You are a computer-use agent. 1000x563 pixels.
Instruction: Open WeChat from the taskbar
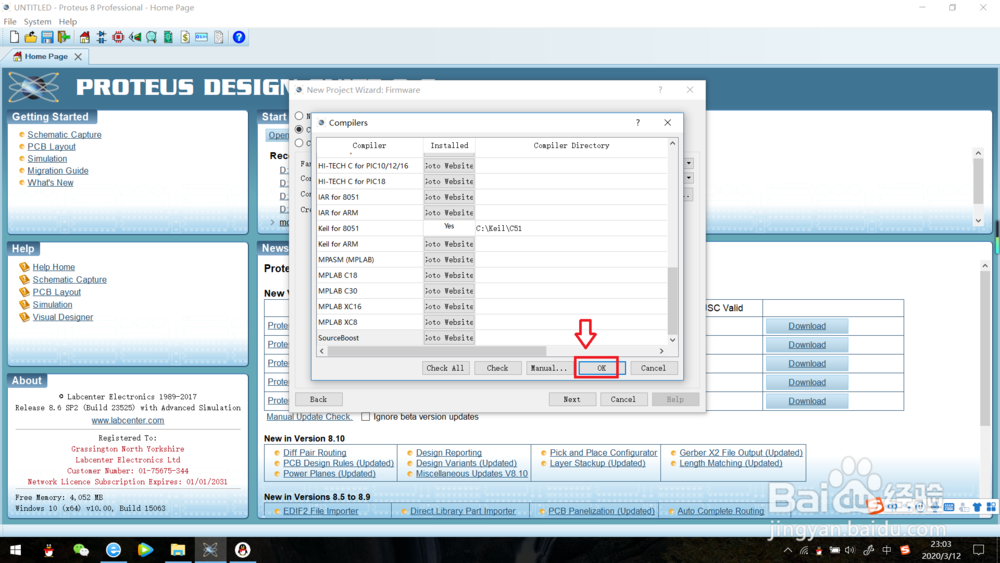(81, 550)
